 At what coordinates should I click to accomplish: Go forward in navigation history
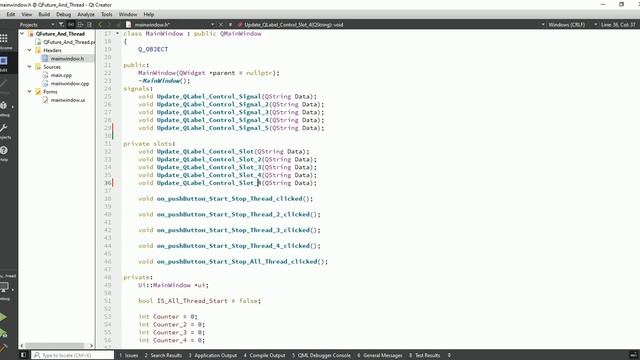point(109,24)
